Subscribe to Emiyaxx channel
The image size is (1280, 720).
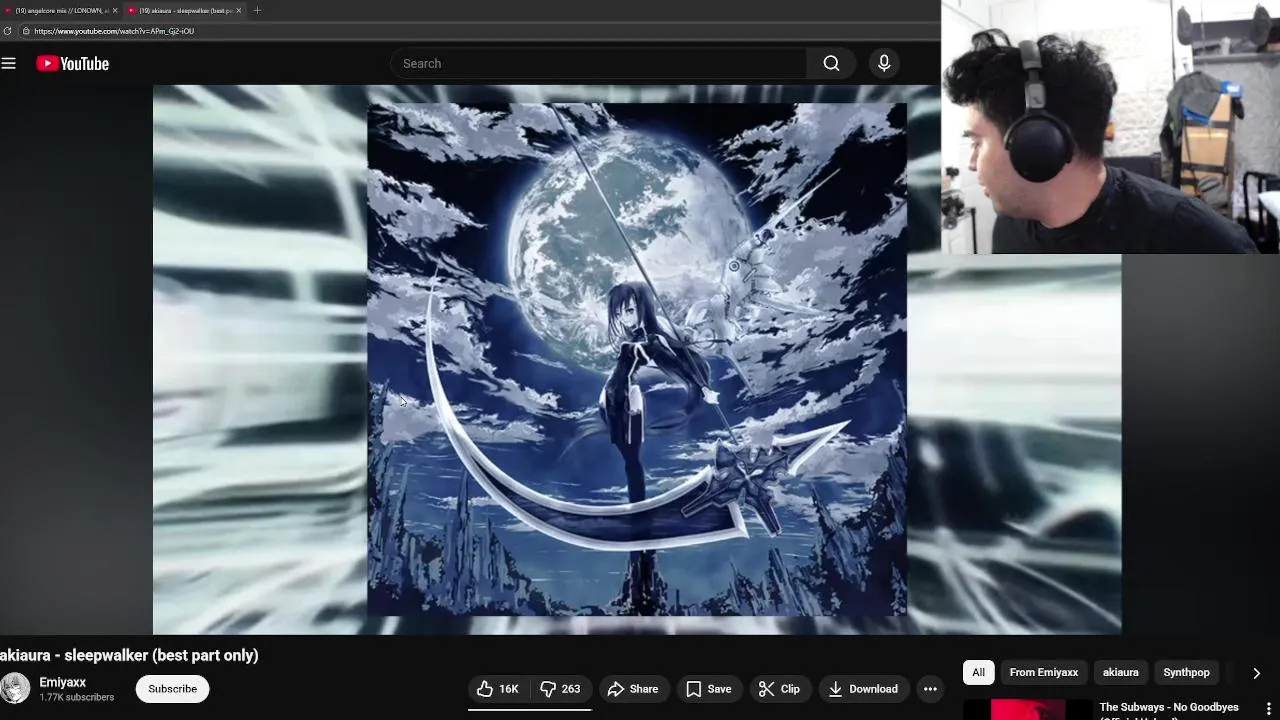[x=173, y=689]
